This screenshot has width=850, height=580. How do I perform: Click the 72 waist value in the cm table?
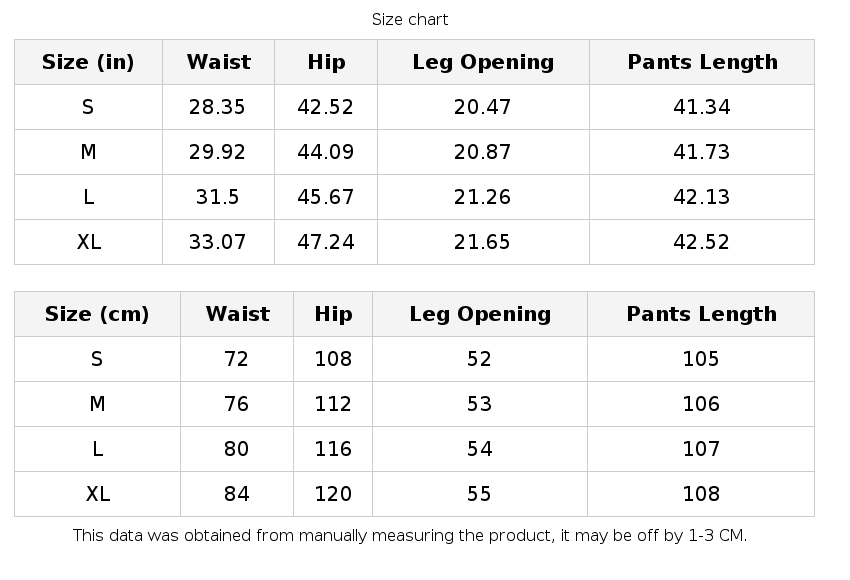pyautogui.click(x=237, y=359)
